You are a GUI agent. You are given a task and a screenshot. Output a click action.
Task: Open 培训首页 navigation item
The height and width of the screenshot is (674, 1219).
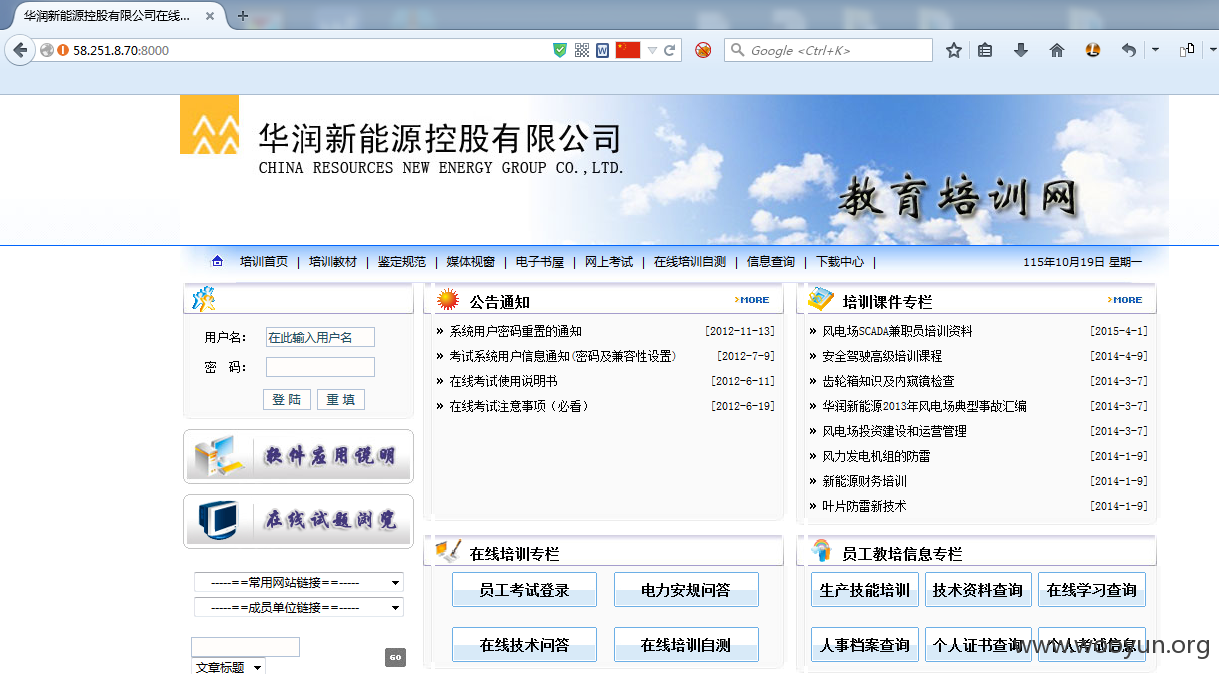264,262
